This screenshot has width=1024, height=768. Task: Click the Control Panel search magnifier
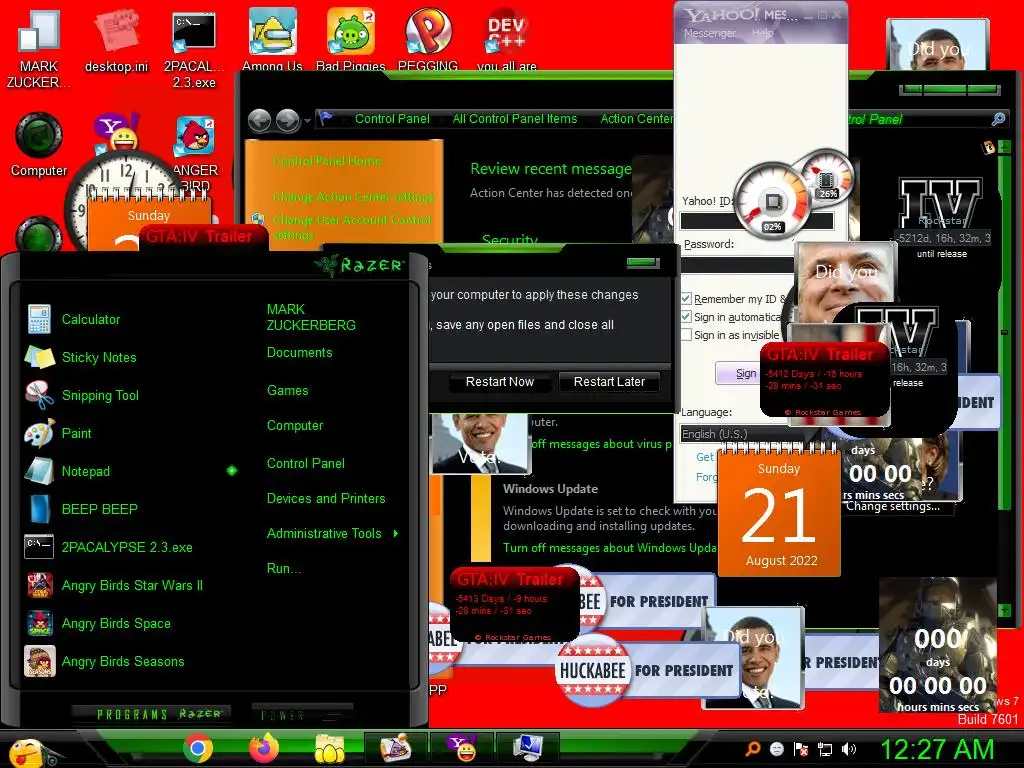[x=998, y=119]
